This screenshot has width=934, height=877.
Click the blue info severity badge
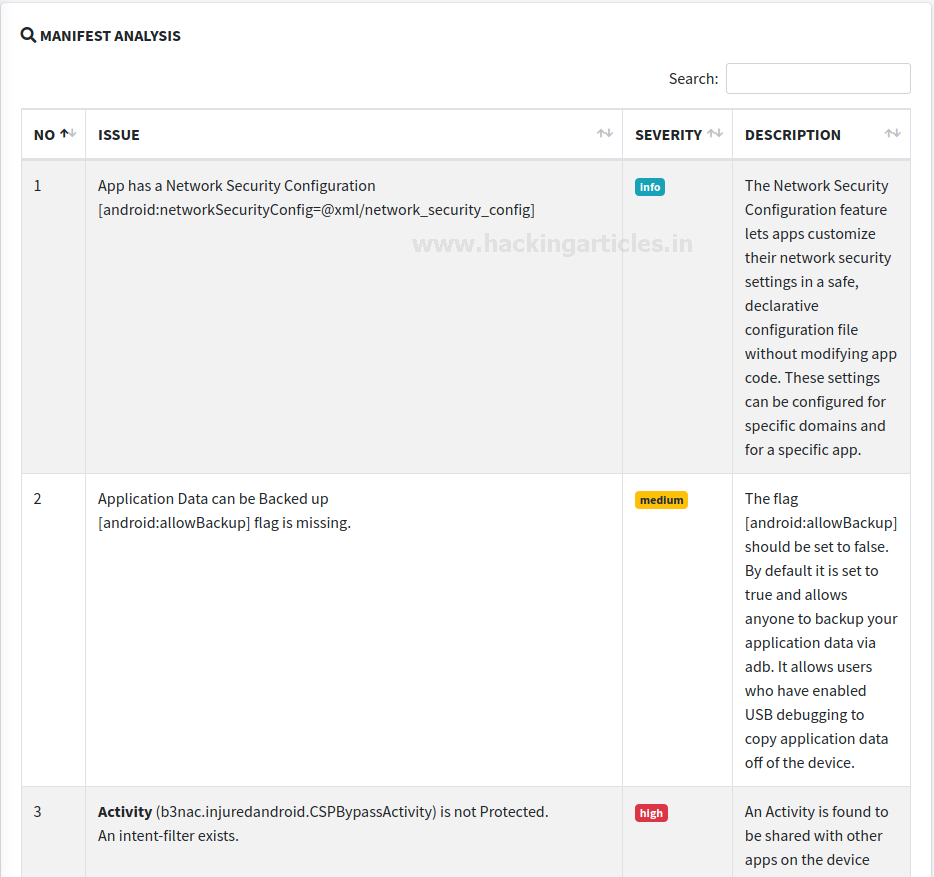click(649, 187)
